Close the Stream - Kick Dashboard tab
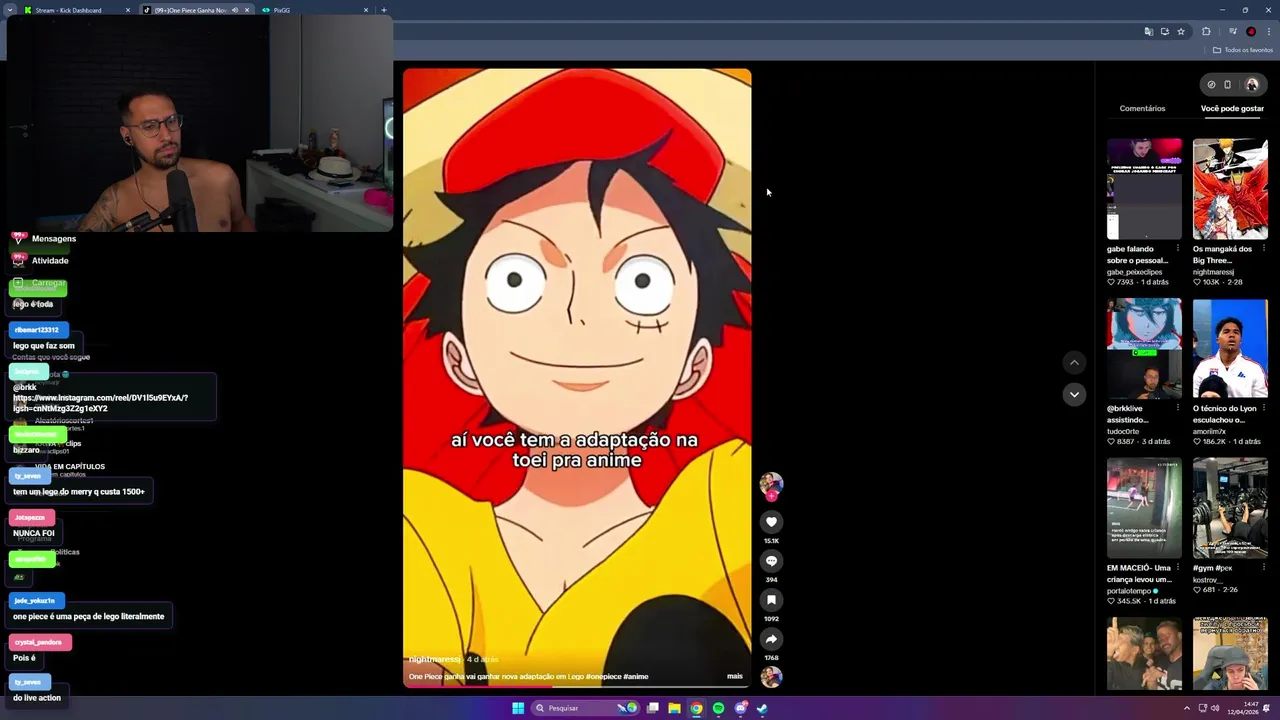The image size is (1280, 720). pos(128,10)
